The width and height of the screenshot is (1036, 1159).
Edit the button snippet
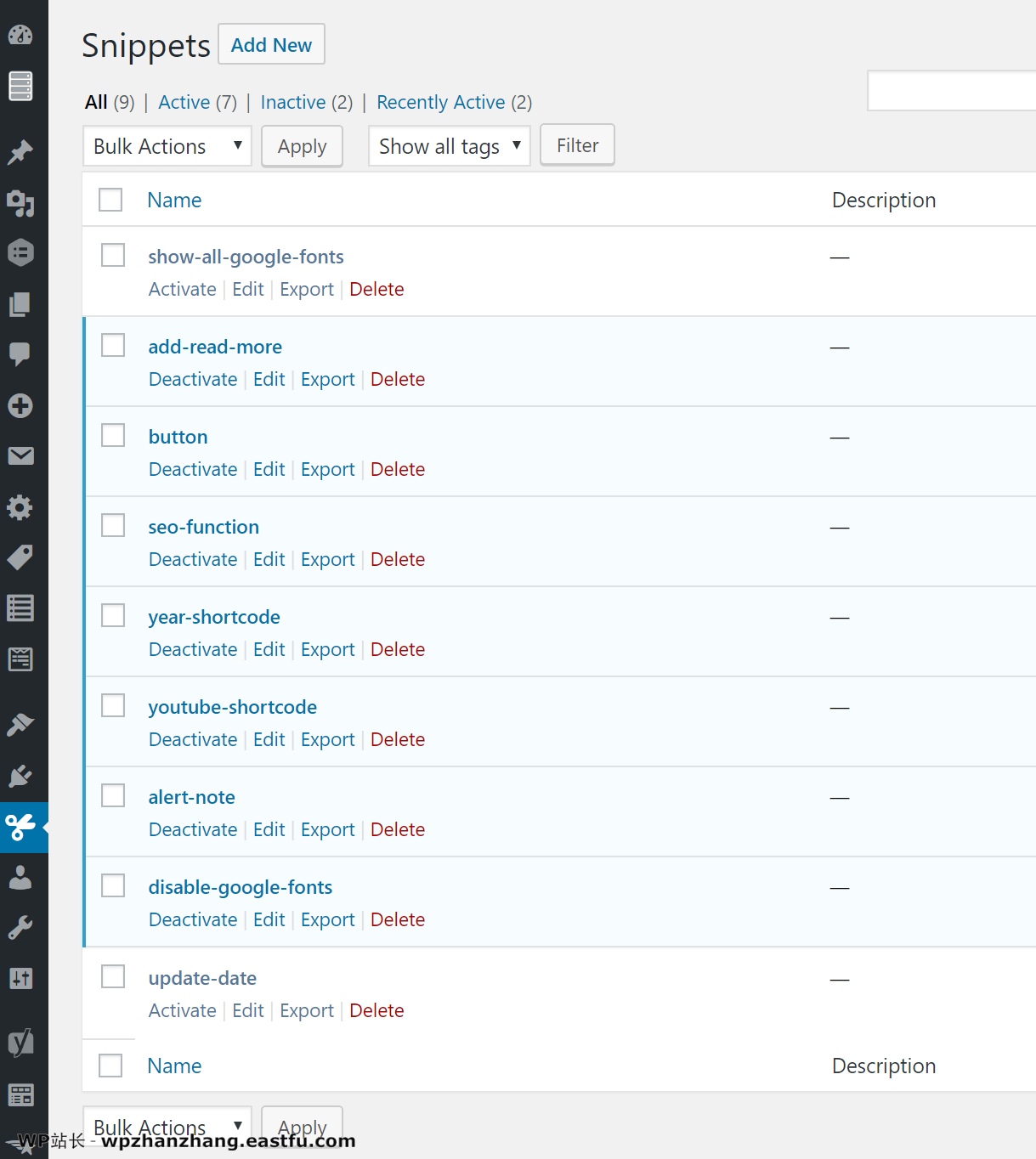[269, 469]
